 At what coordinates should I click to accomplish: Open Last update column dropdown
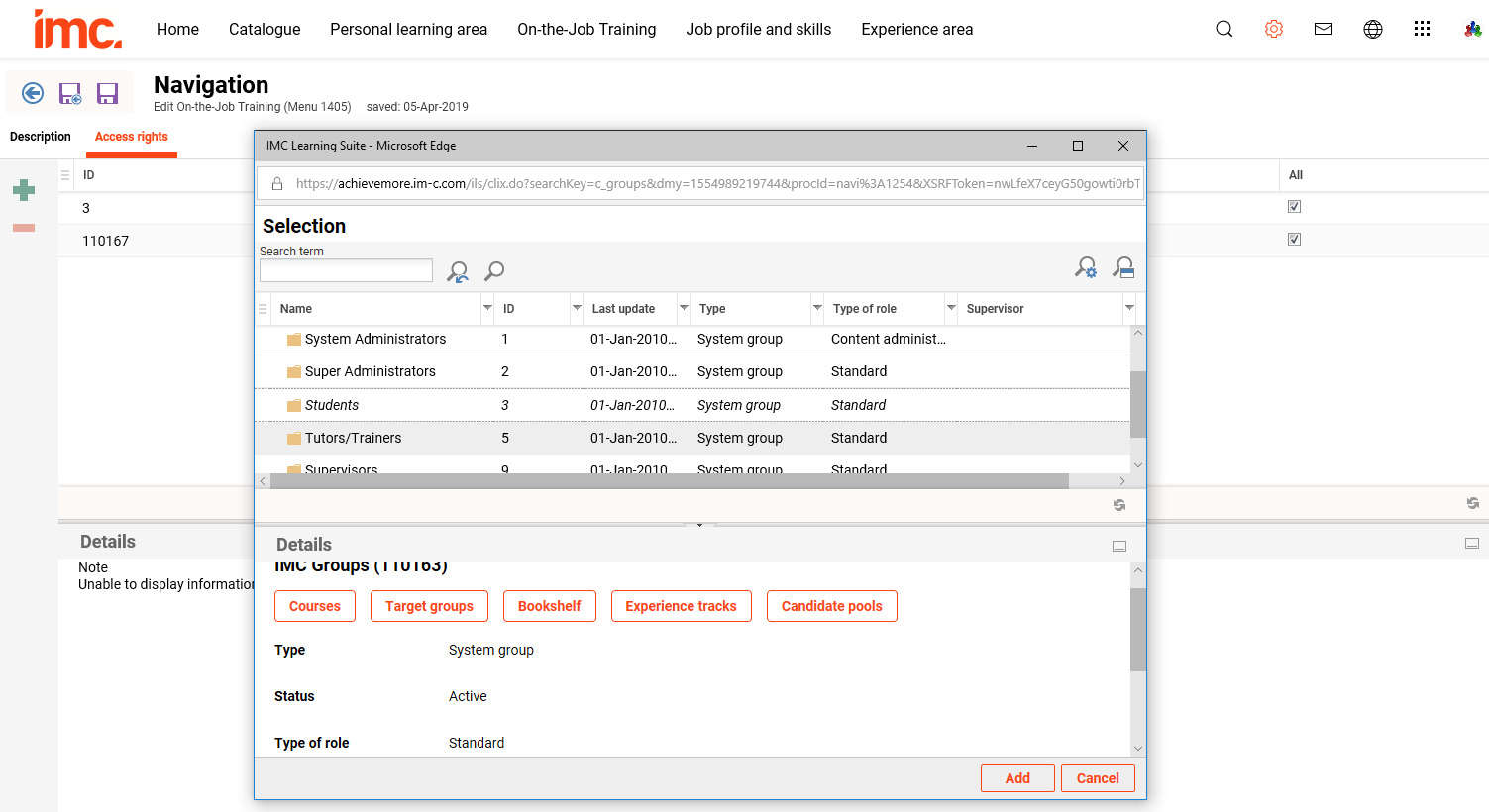684,308
